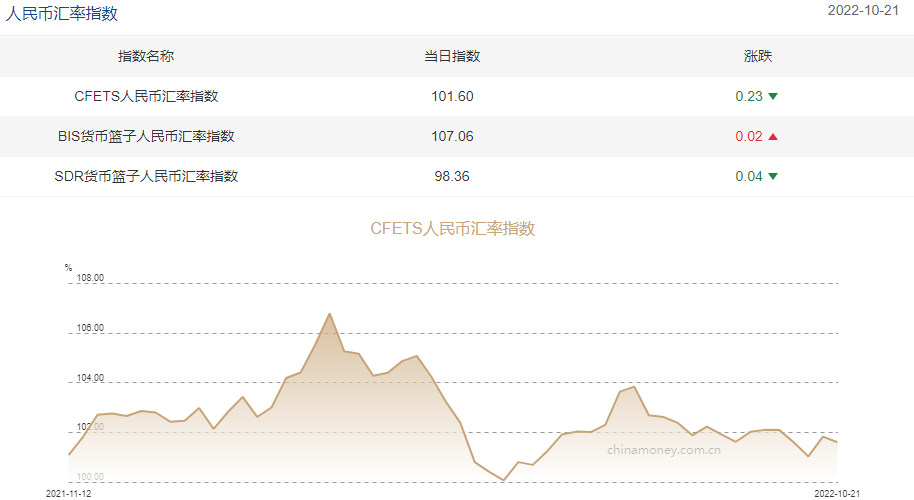Click the change value 0.04
Viewport: 914px width, 500px height.
[x=749, y=176]
